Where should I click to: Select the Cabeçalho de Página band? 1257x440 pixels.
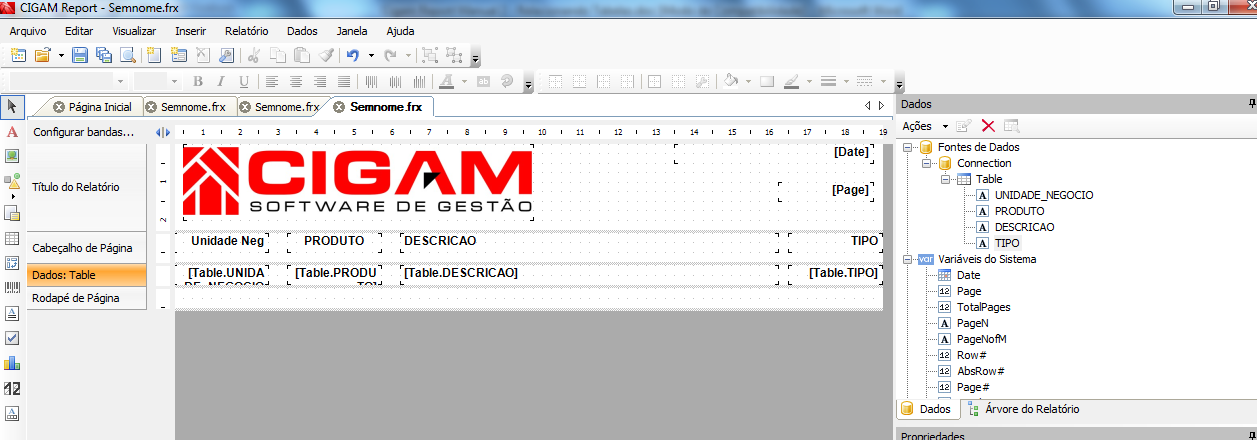click(87, 248)
